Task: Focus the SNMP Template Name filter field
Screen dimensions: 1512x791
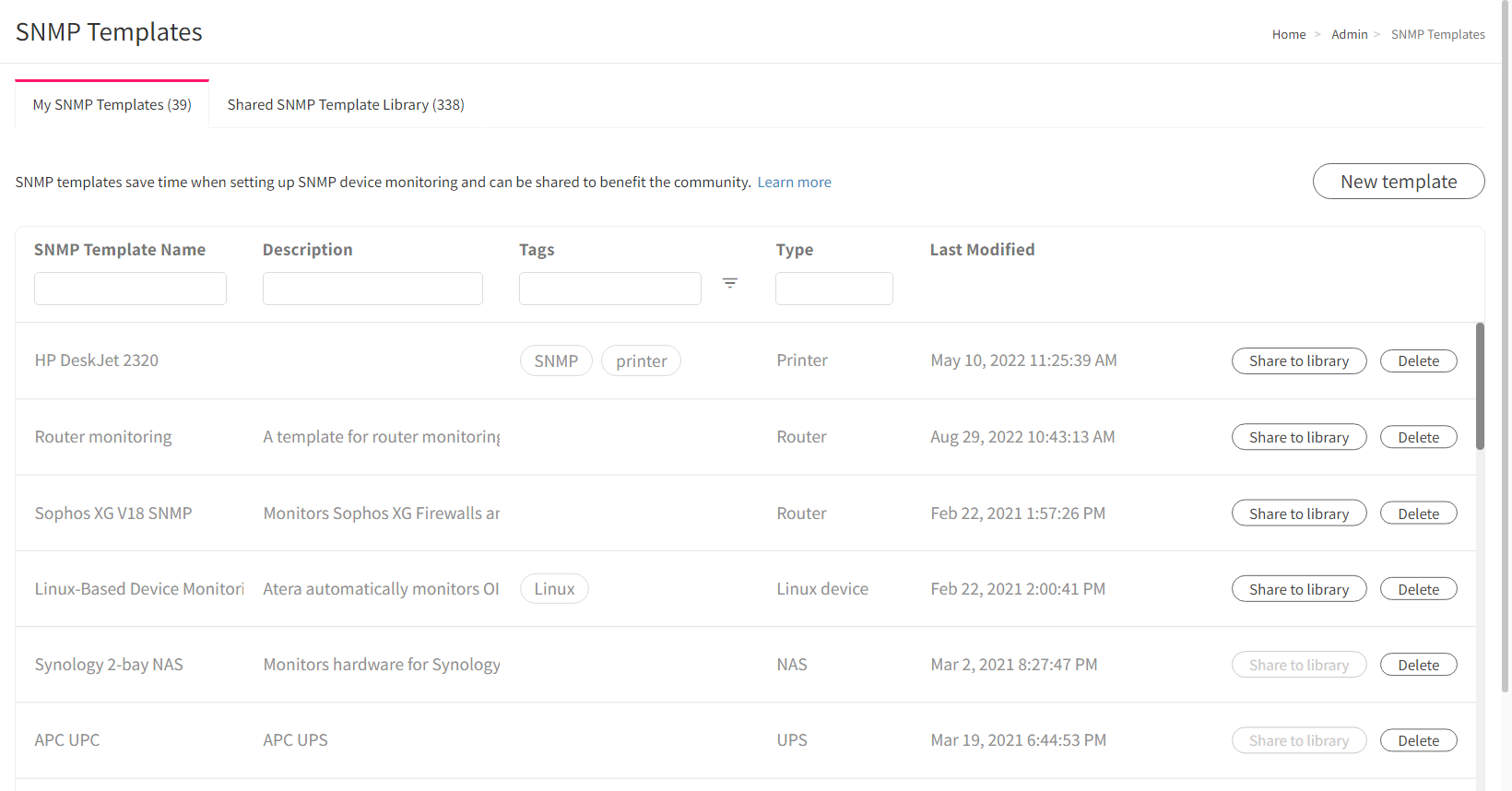Action: point(130,289)
